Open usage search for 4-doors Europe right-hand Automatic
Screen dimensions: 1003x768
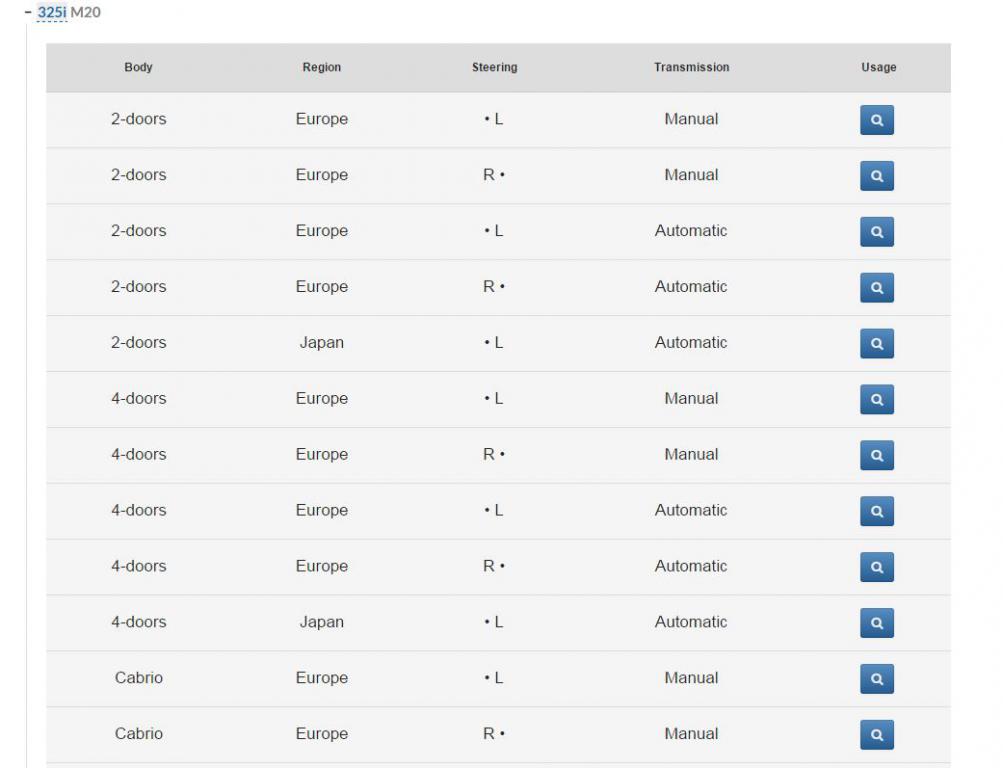coord(876,568)
